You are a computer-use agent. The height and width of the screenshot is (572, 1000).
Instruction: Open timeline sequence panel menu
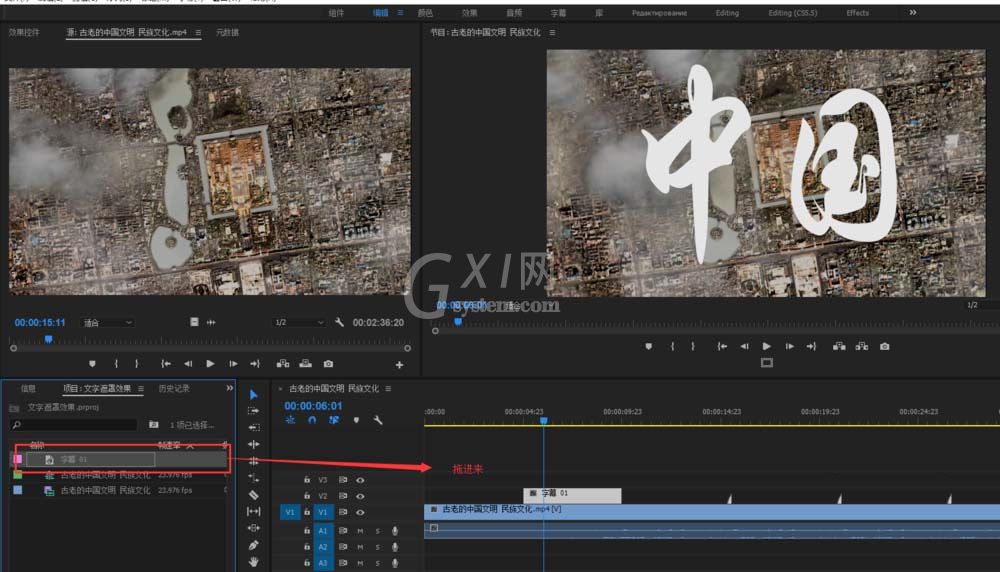388,388
